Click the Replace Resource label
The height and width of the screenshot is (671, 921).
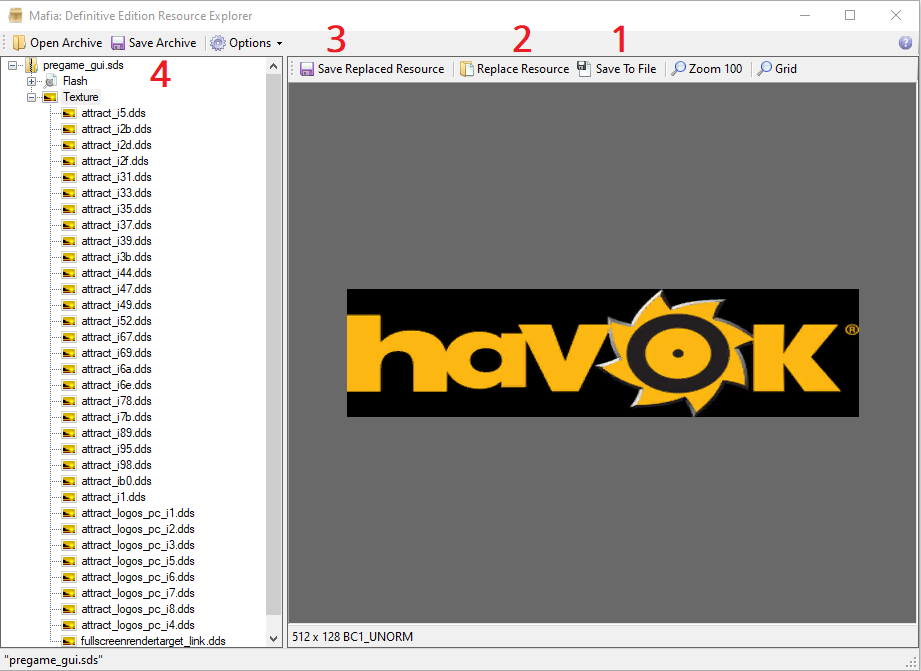(x=523, y=69)
